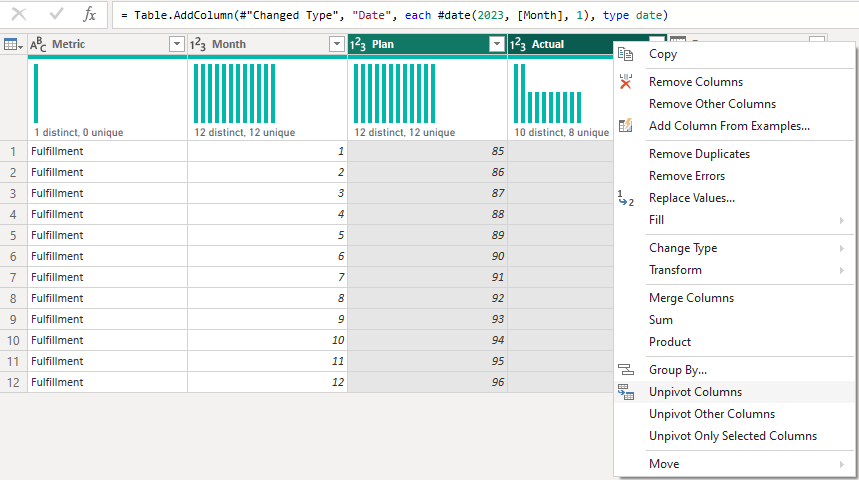Click the red X Remove Columns icon
Viewport: 859px width, 480px height.
click(x=626, y=82)
